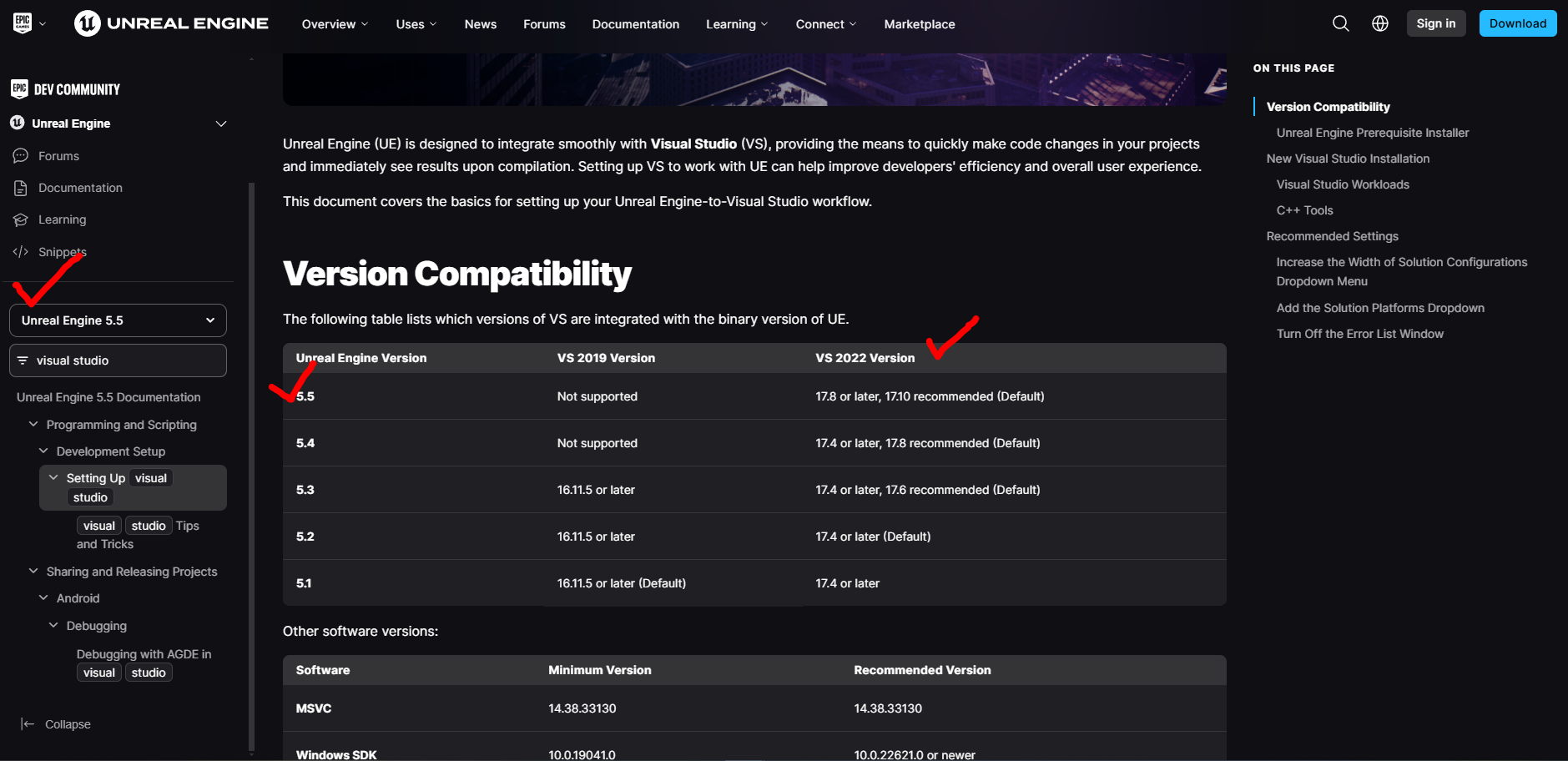Open the site search magnifier icon
The image size is (1568, 761).
coord(1340,23)
